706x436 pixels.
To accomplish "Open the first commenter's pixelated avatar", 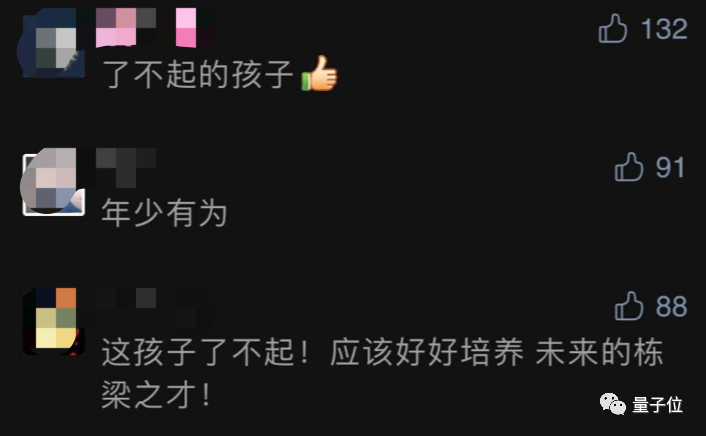I will (53, 45).
